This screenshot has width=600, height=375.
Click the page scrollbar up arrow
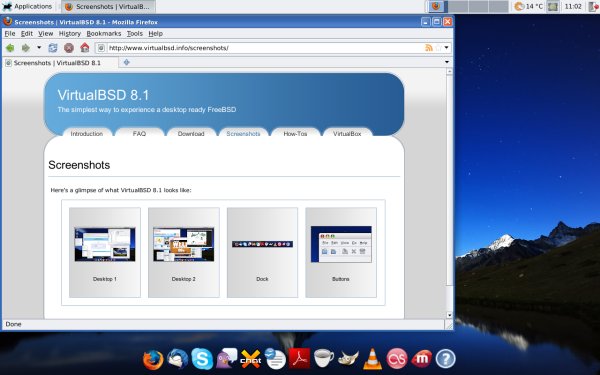pyautogui.click(x=450, y=72)
